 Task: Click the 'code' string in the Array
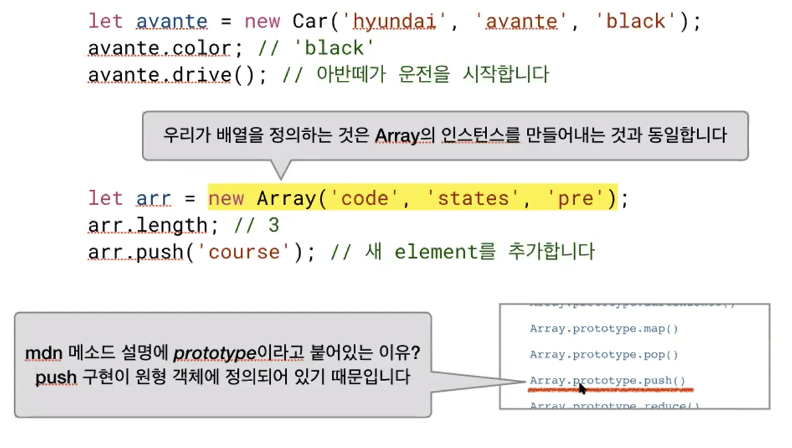click(365, 198)
